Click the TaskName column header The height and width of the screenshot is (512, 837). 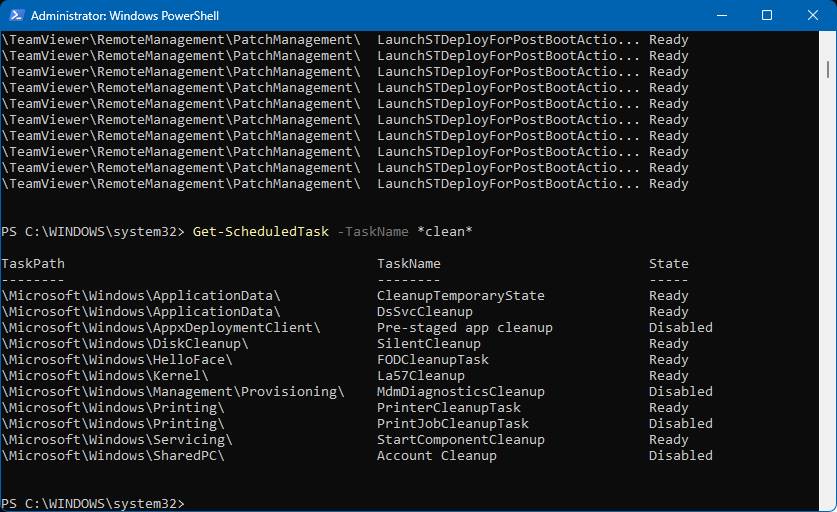point(409,263)
